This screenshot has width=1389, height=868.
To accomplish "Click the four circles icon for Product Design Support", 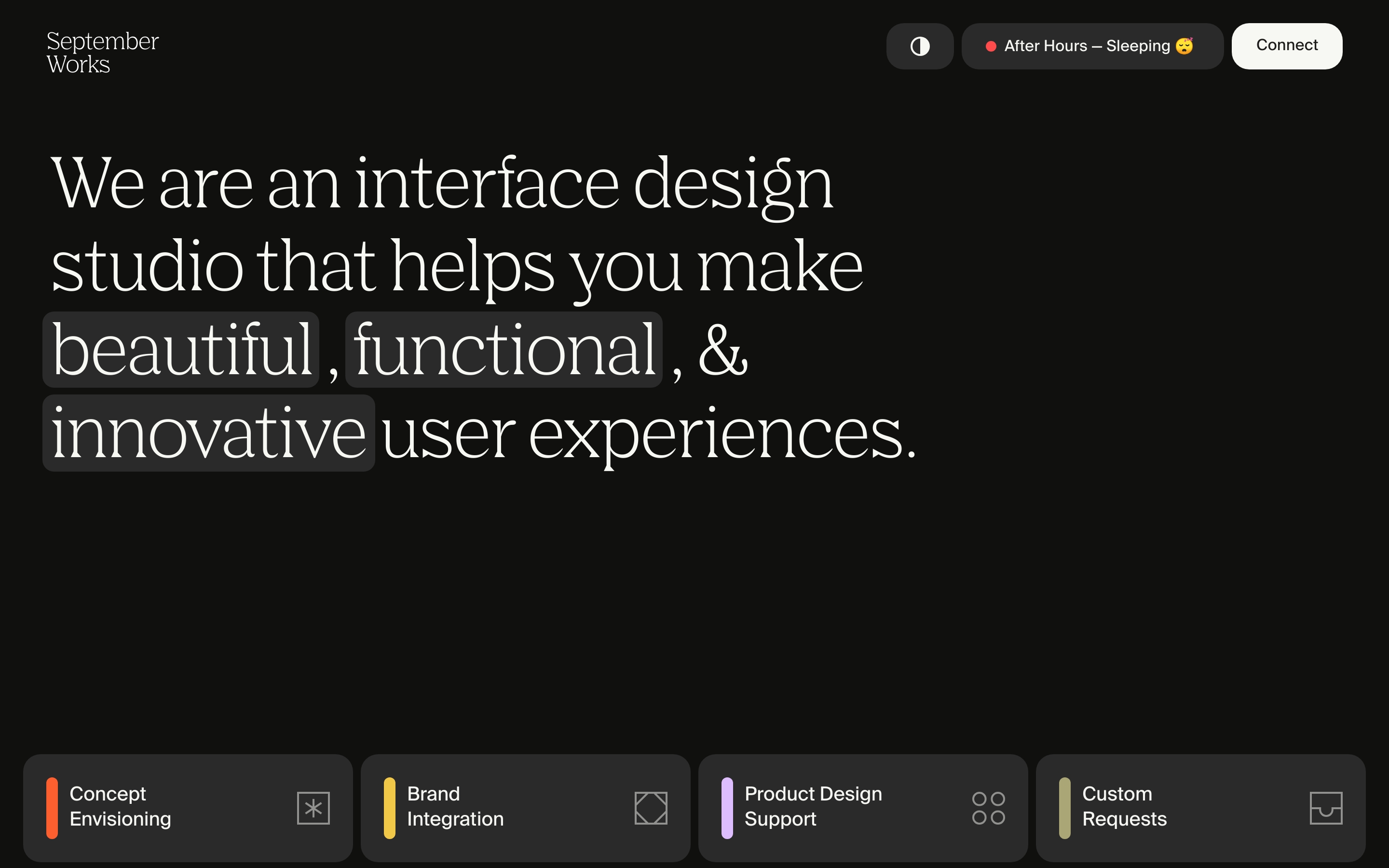I will click(x=988, y=808).
